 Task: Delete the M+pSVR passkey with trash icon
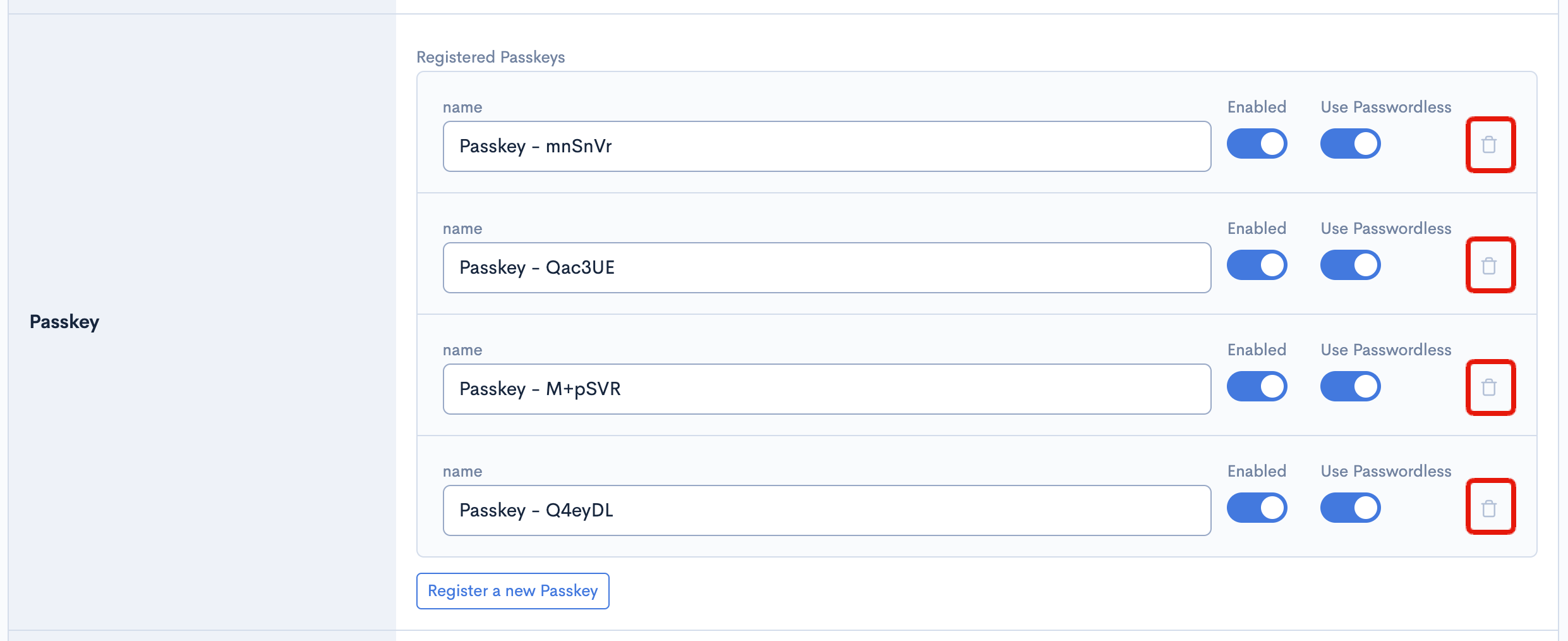pos(1490,387)
